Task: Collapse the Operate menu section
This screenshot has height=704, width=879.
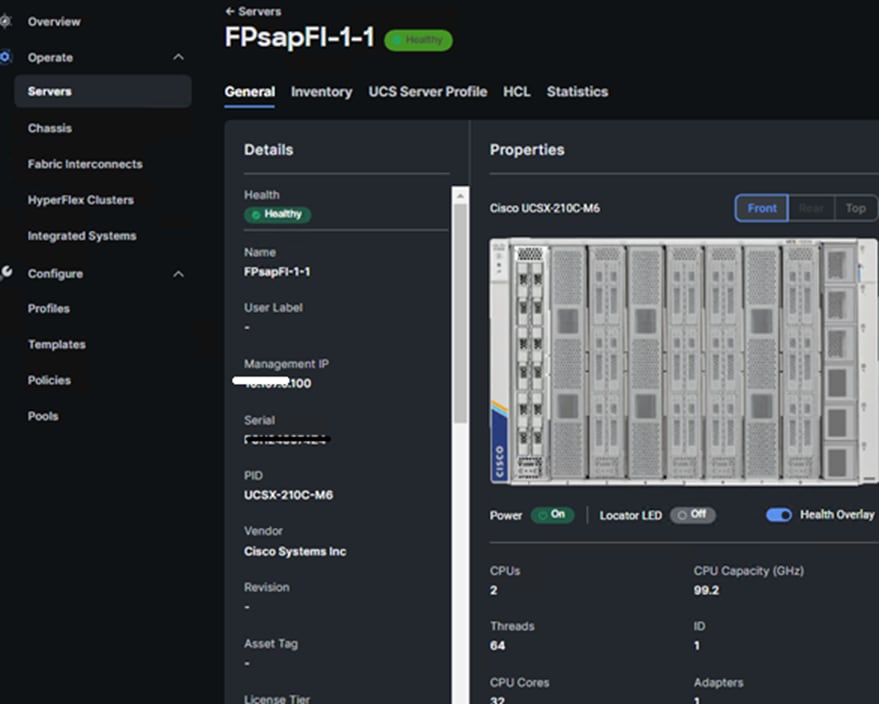Action: click(x=178, y=57)
